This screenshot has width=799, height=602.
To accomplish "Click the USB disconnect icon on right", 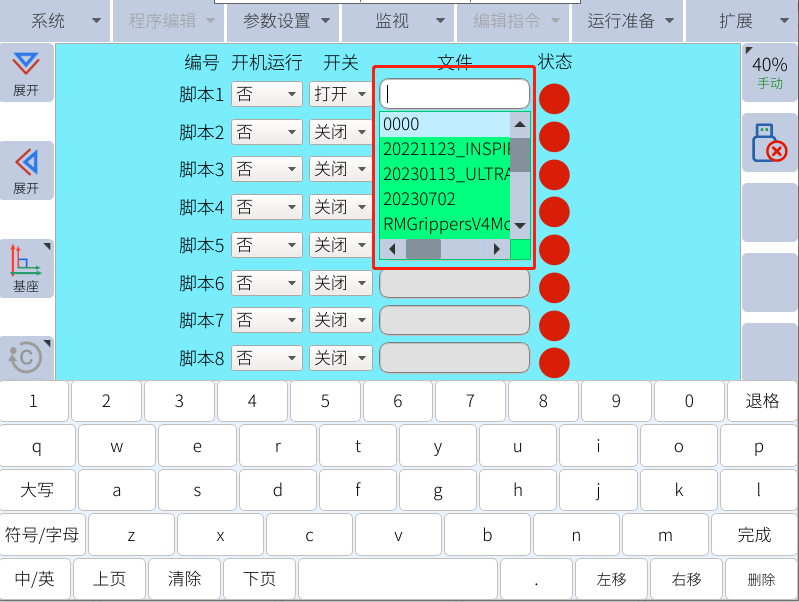I will (769, 143).
